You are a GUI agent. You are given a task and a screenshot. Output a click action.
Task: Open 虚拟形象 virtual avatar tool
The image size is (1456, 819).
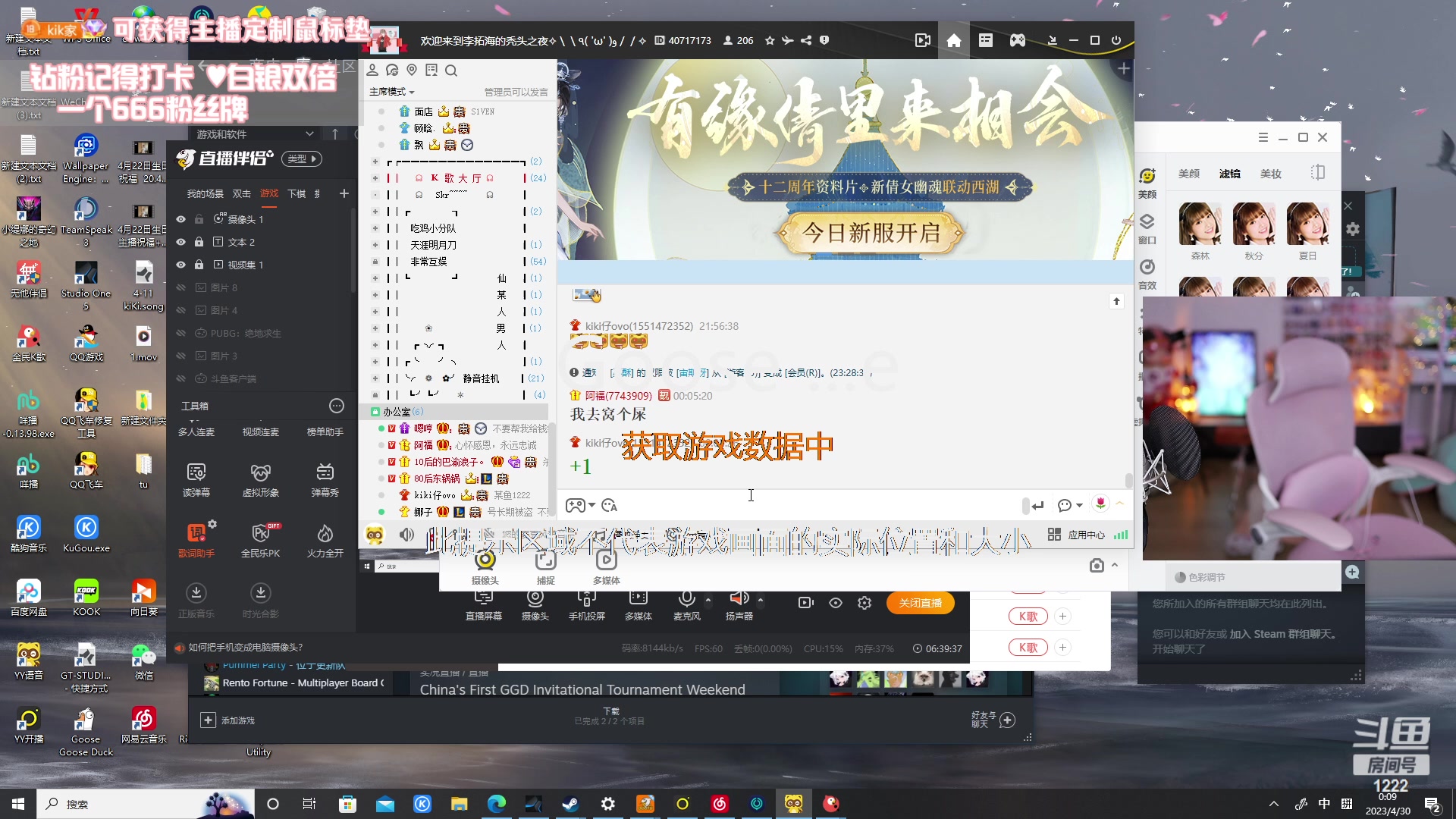pos(260,479)
